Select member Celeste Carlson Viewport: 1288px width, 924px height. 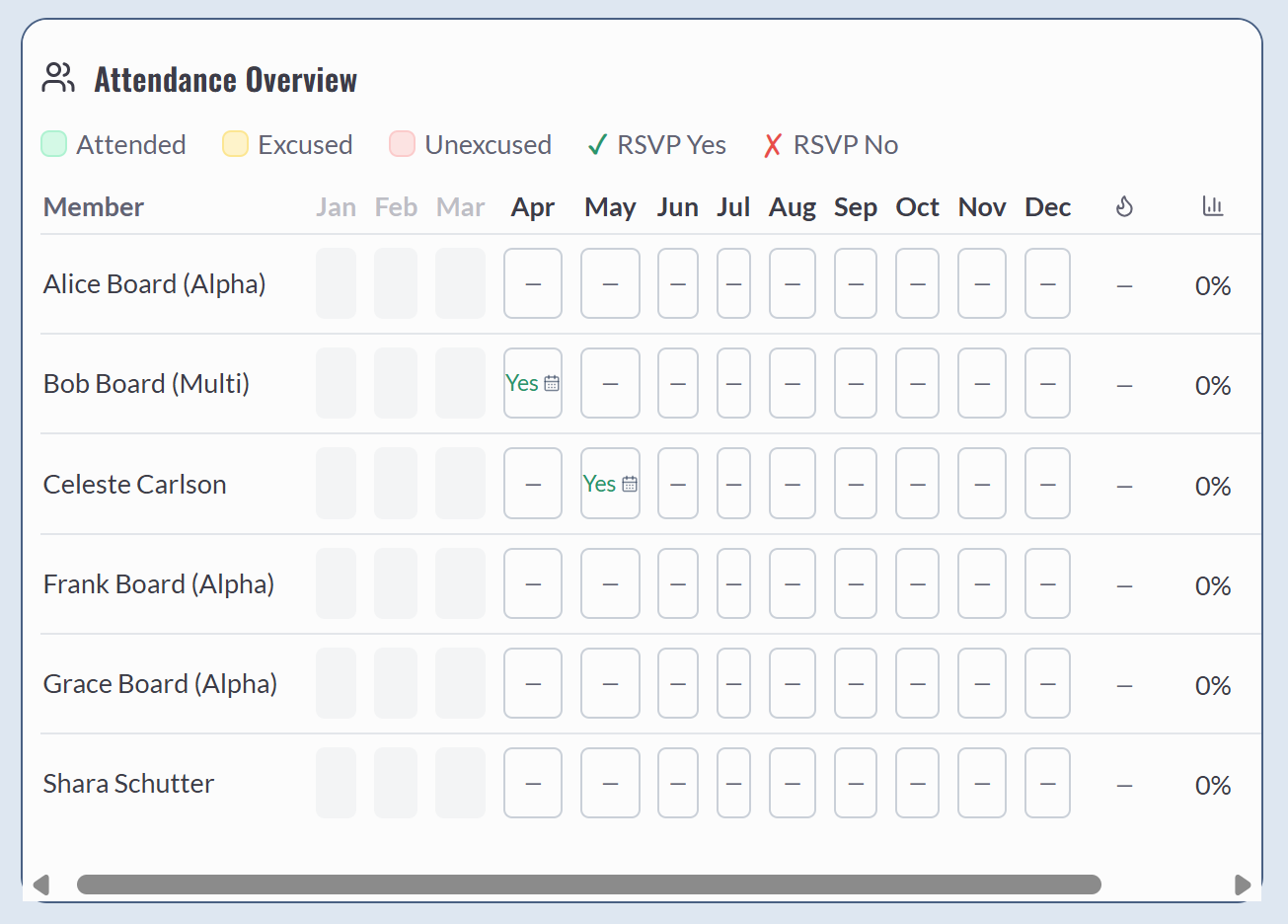135,484
